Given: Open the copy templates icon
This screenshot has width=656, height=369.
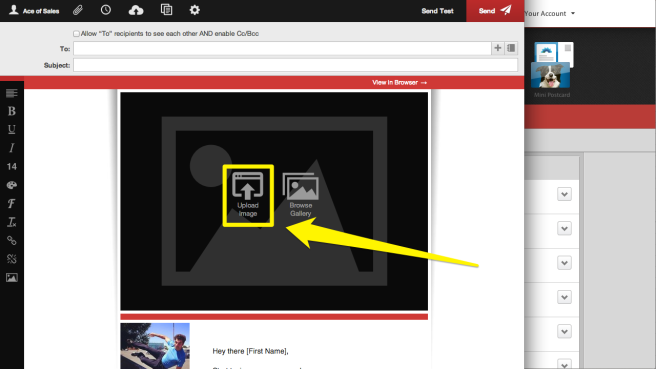Looking at the screenshot, I should pos(167,10).
